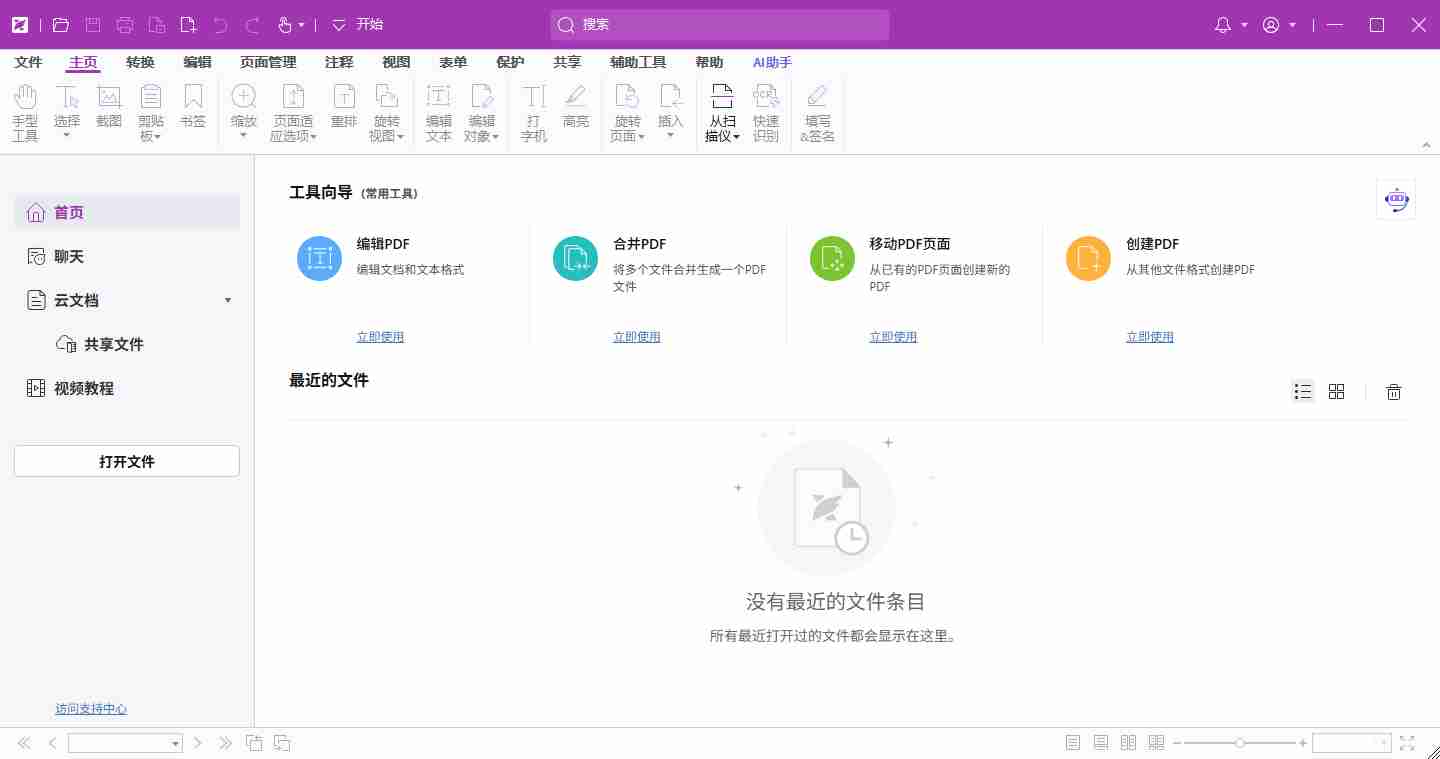Click 立即使用 link under 合并PDF
Screen dimensions: 1440x759
click(637, 337)
